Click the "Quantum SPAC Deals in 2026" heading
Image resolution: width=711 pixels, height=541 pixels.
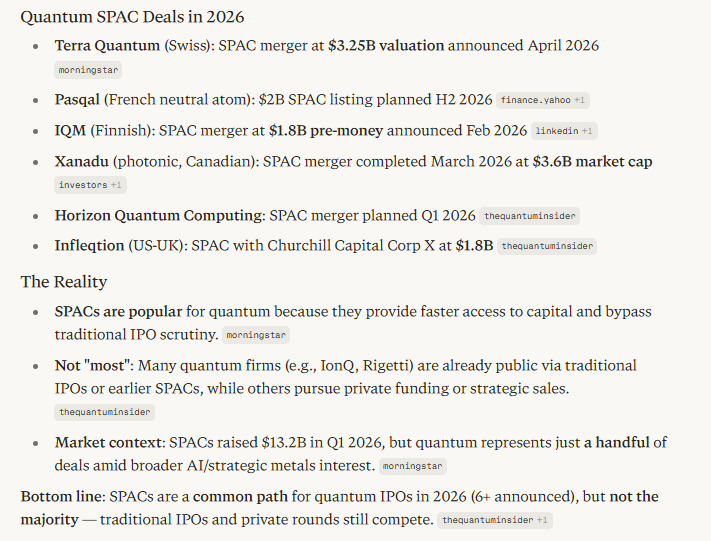coord(132,17)
